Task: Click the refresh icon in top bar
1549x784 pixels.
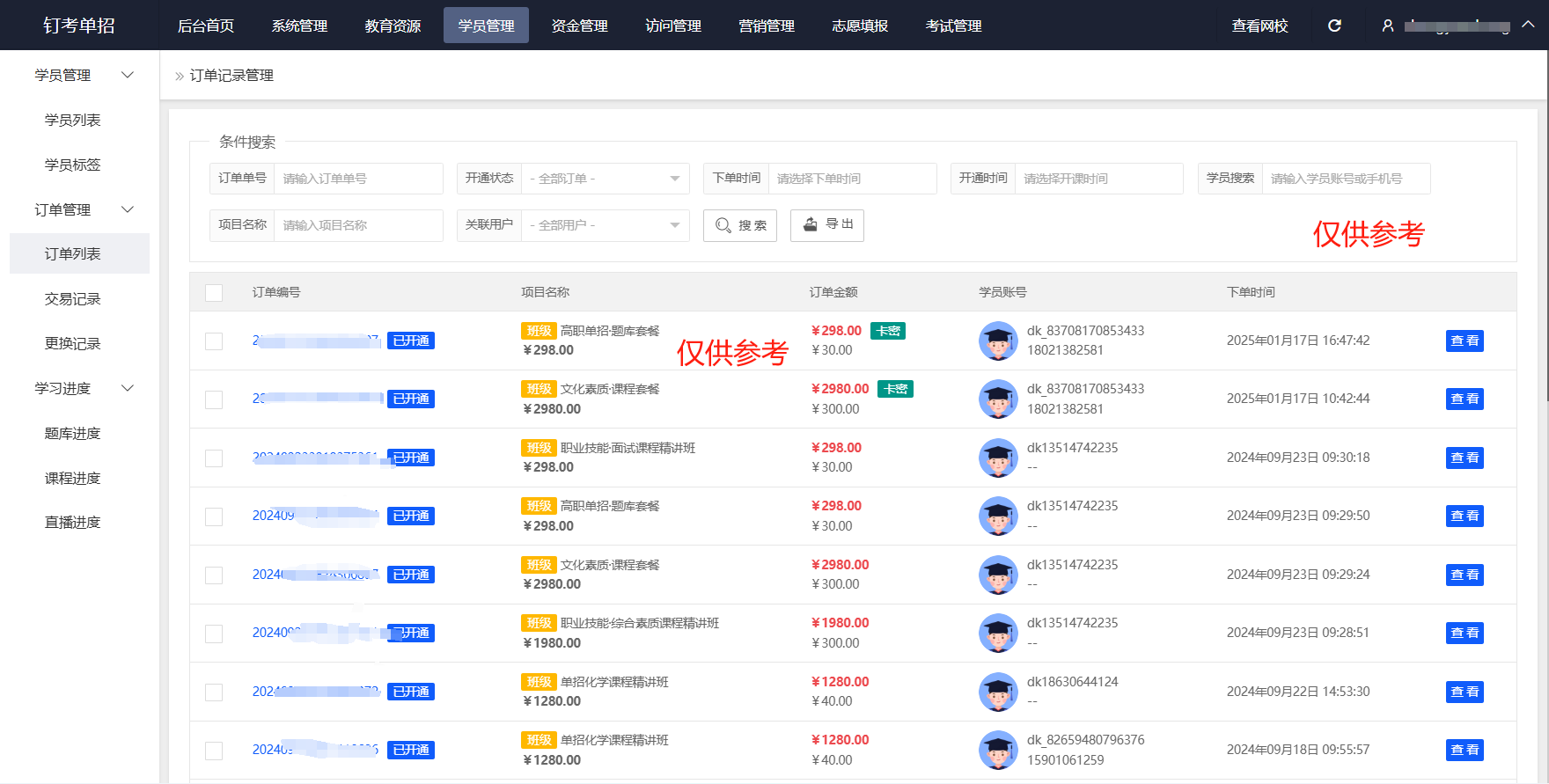Action: point(1334,26)
